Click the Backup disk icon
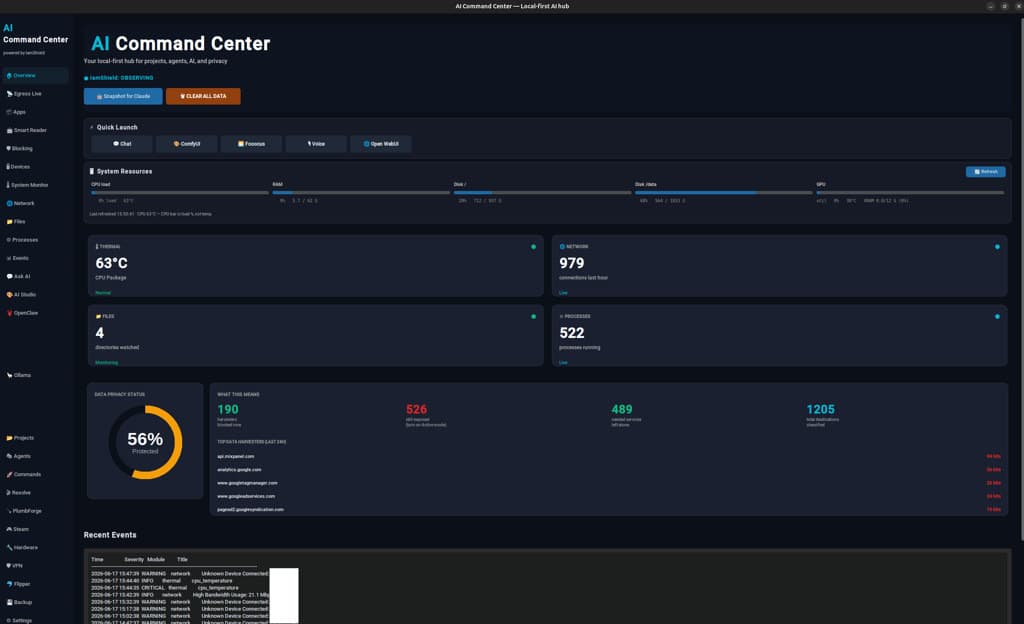This screenshot has height=624, width=1024. click(9, 602)
